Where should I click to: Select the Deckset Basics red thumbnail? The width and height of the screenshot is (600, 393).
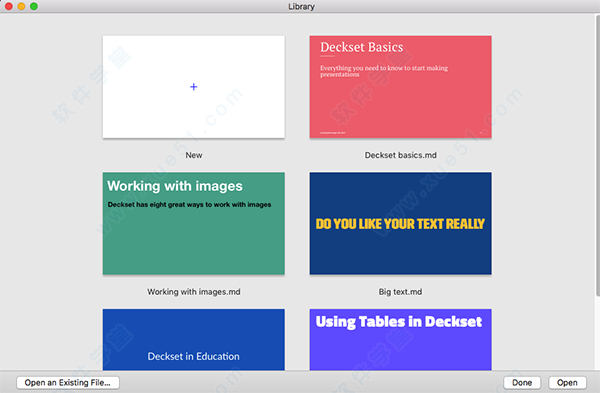pyautogui.click(x=401, y=87)
